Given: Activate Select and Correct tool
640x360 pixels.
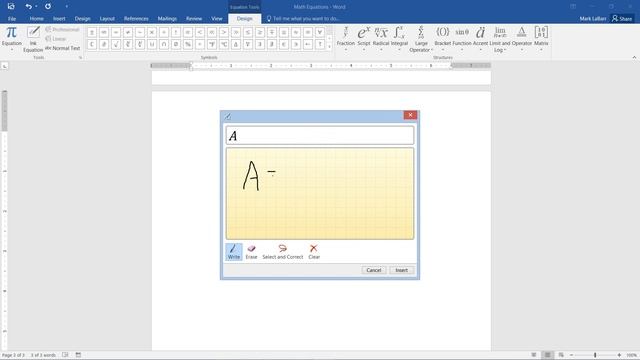Looking at the screenshot, I should (x=282, y=252).
